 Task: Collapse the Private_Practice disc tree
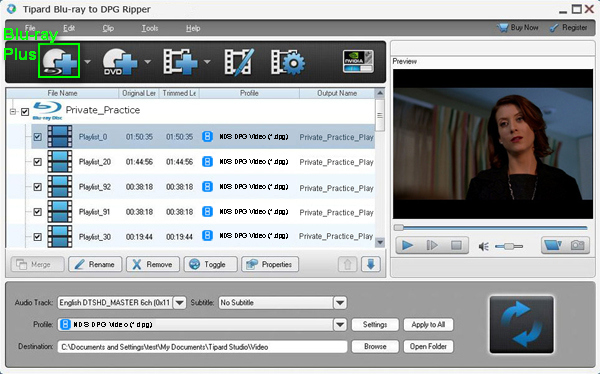click(13, 112)
